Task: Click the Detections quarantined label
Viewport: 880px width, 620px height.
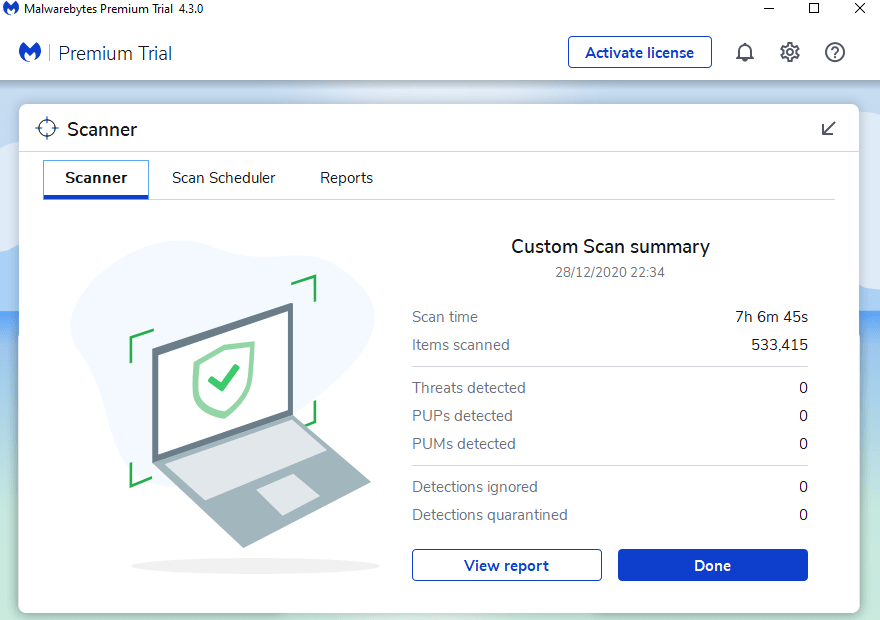Action: point(490,515)
